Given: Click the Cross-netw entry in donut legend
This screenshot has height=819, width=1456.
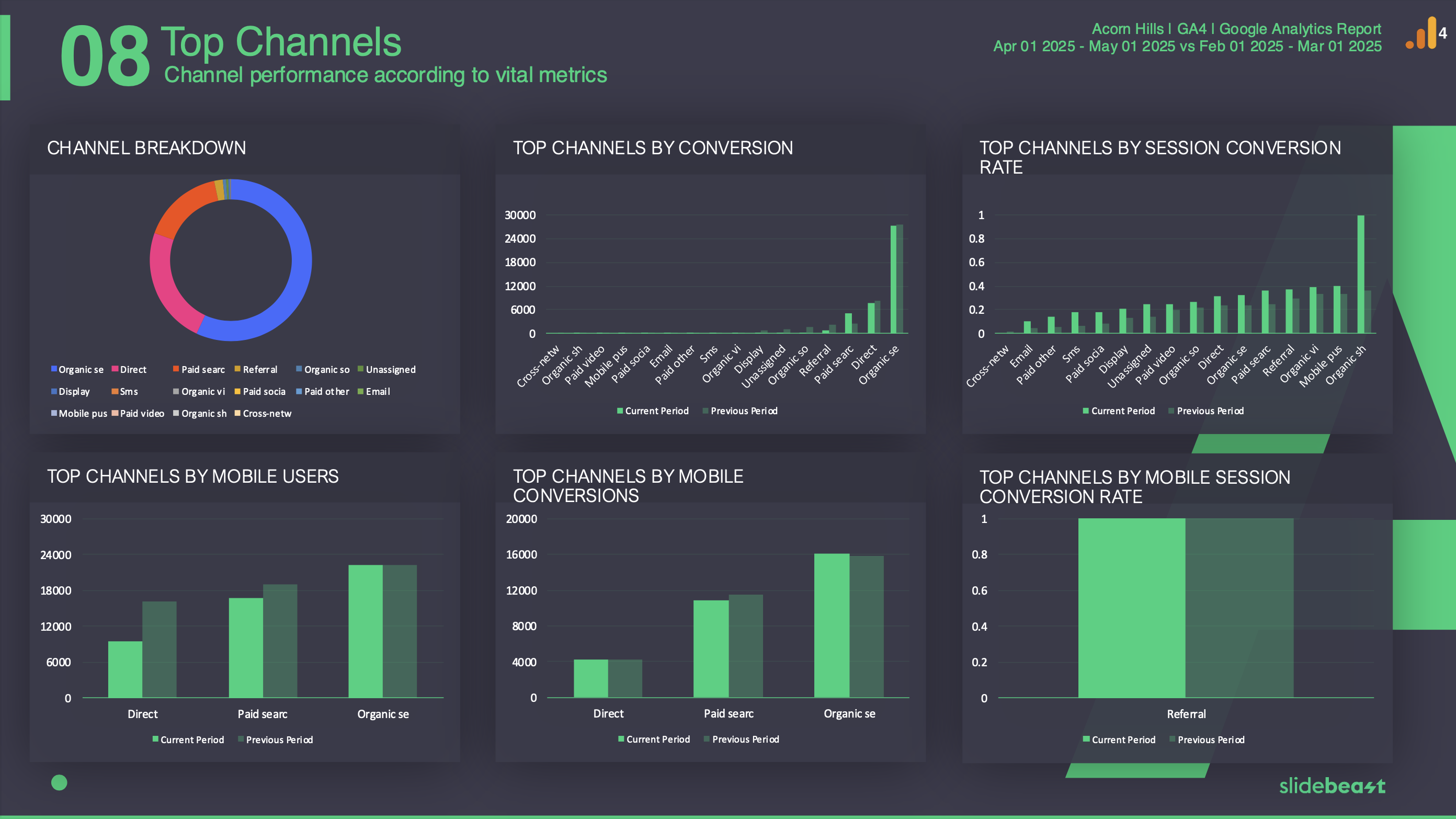Looking at the screenshot, I should [x=263, y=413].
